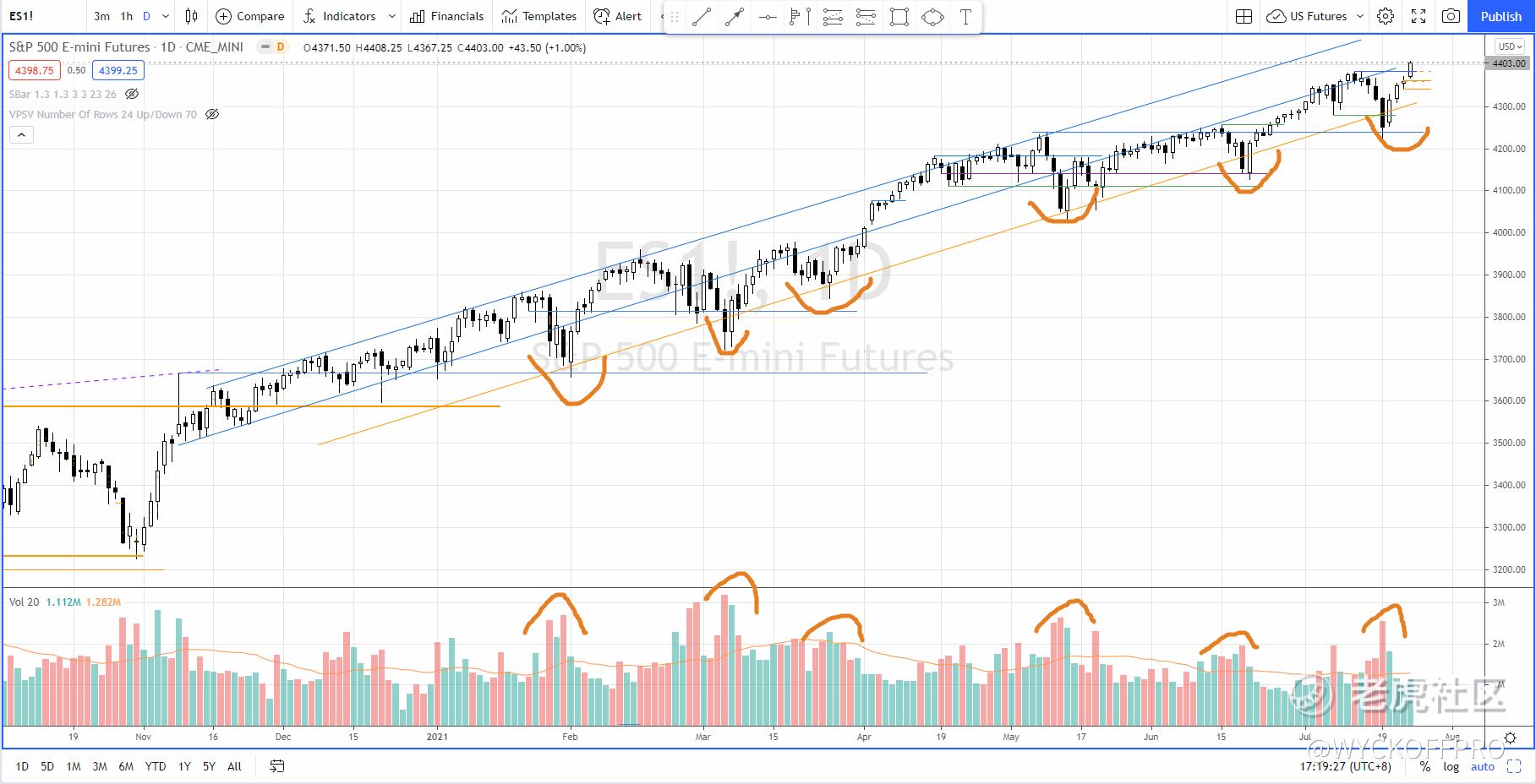Set date range to YTD
The width and height of the screenshot is (1536, 784).
(x=156, y=766)
